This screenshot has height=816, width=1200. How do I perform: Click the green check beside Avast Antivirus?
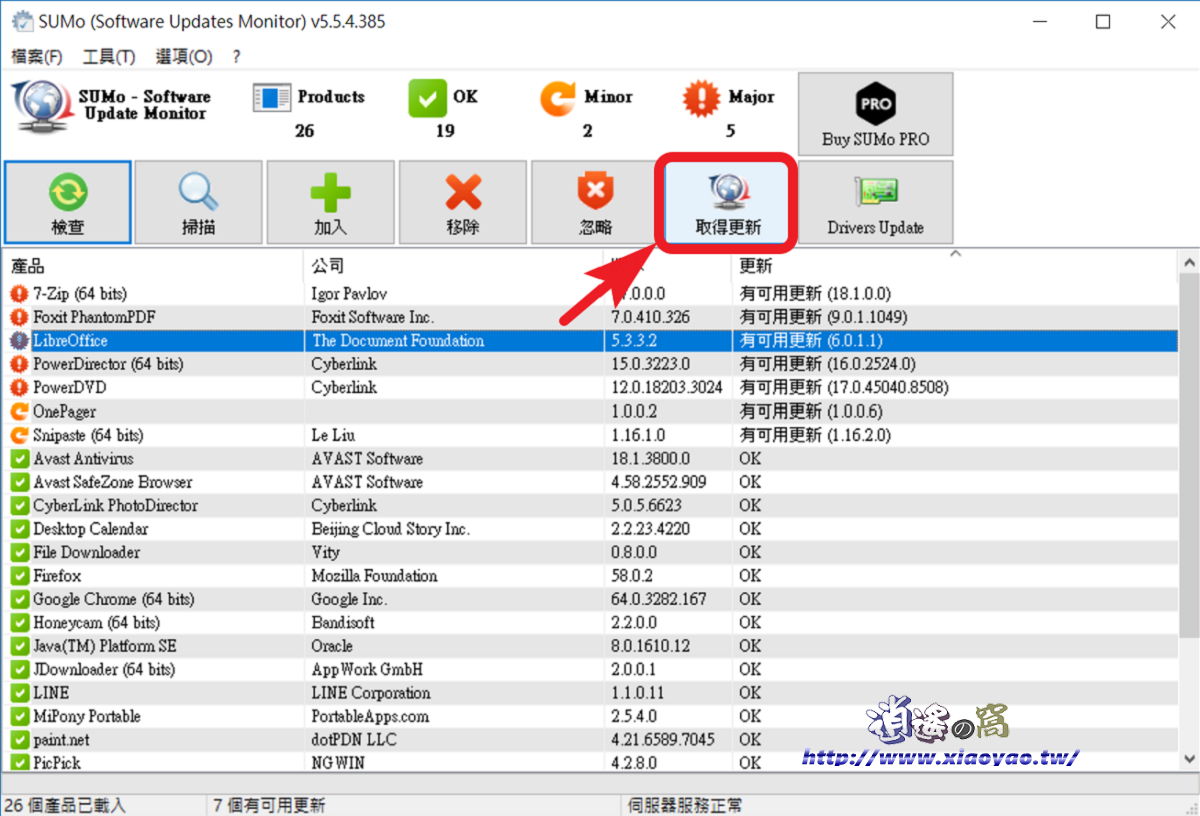coord(19,458)
